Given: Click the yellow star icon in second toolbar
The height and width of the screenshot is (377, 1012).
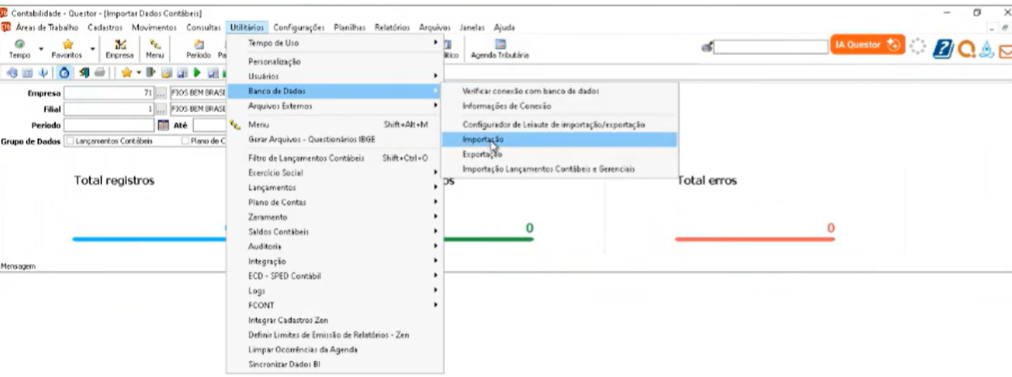Looking at the screenshot, I should [126, 73].
